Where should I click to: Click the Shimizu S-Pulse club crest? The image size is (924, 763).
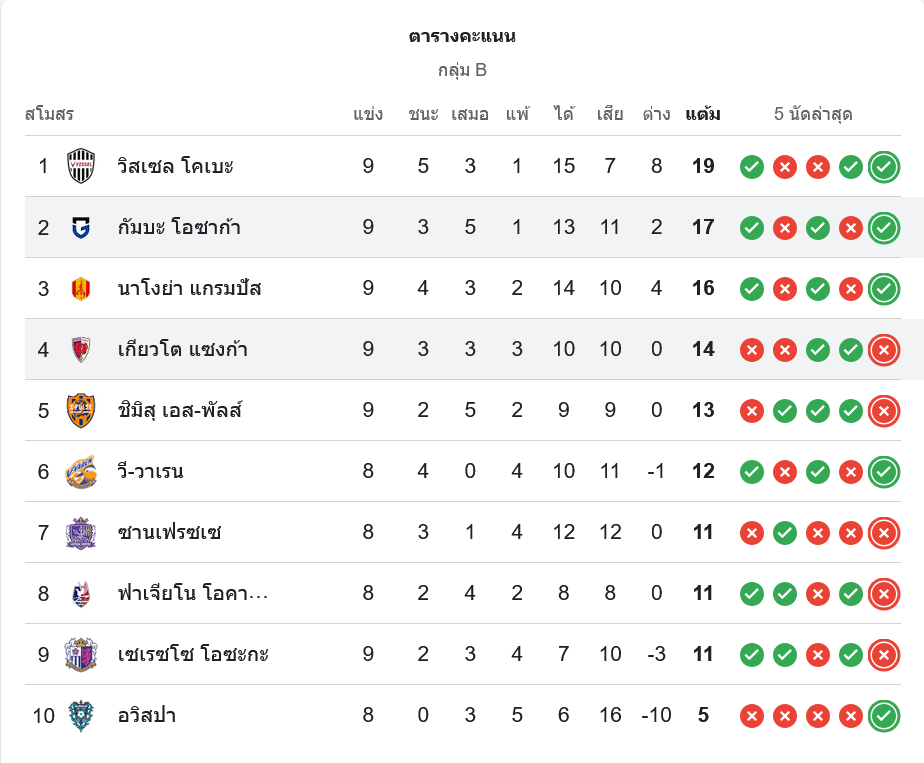[x=80, y=411]
